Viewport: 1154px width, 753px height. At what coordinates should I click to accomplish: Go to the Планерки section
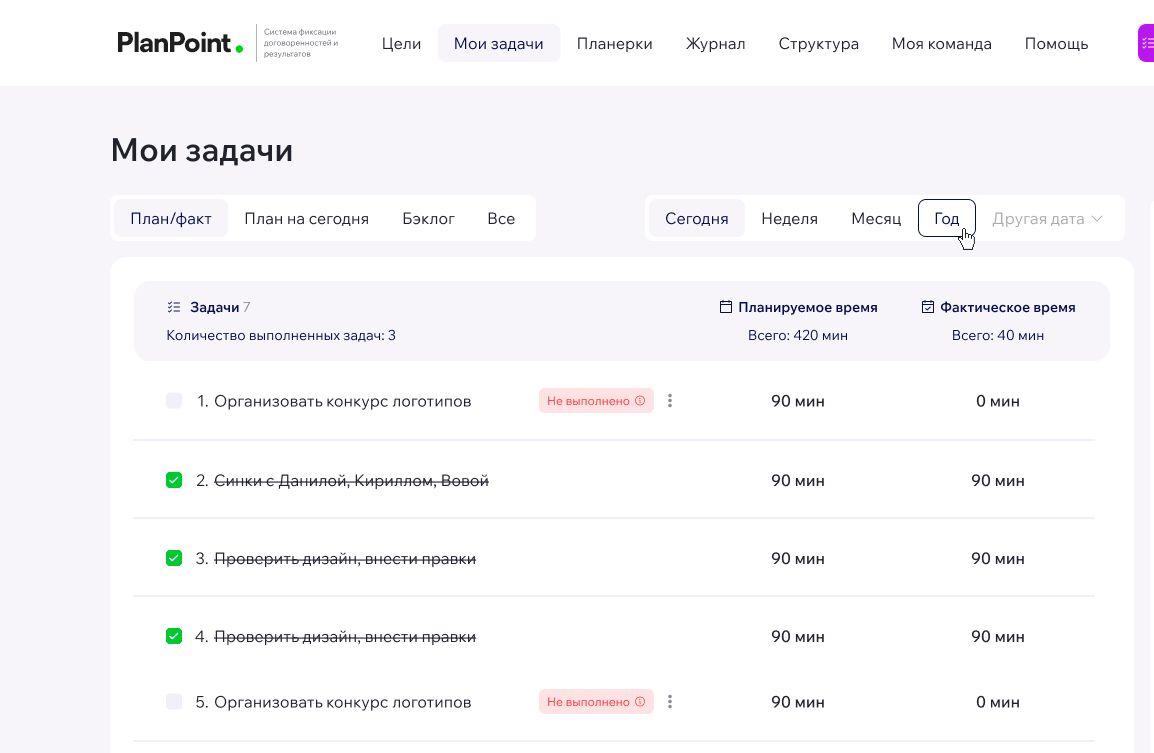click(614, 43)
